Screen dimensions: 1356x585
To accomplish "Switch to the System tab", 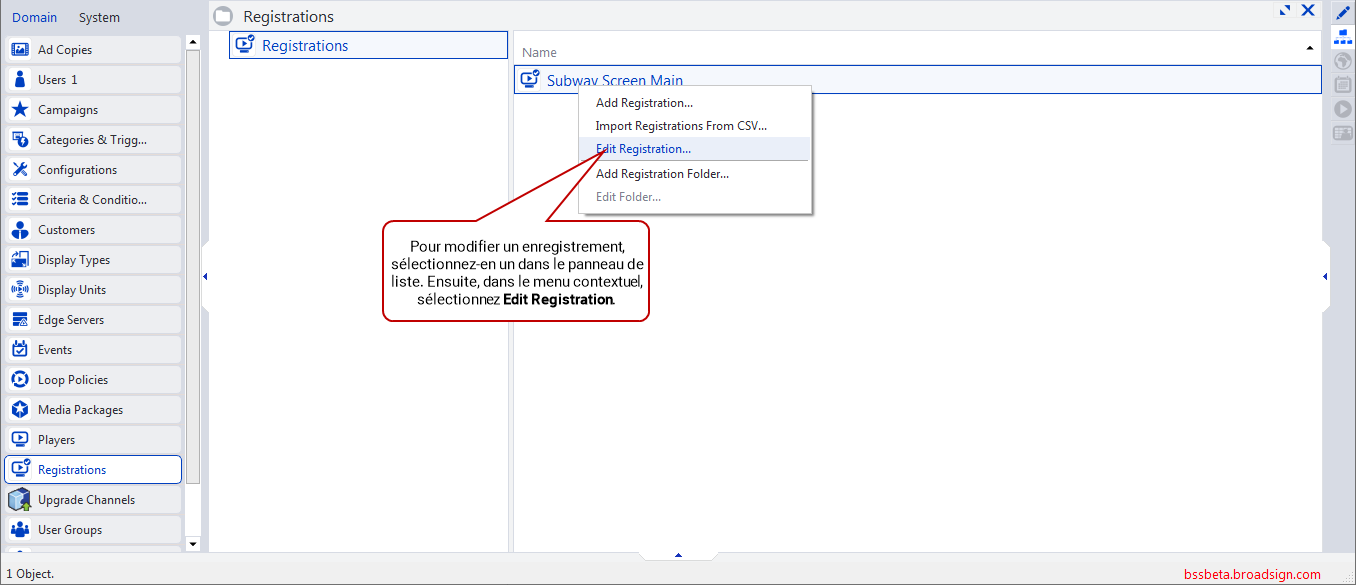I will [99, 17].
